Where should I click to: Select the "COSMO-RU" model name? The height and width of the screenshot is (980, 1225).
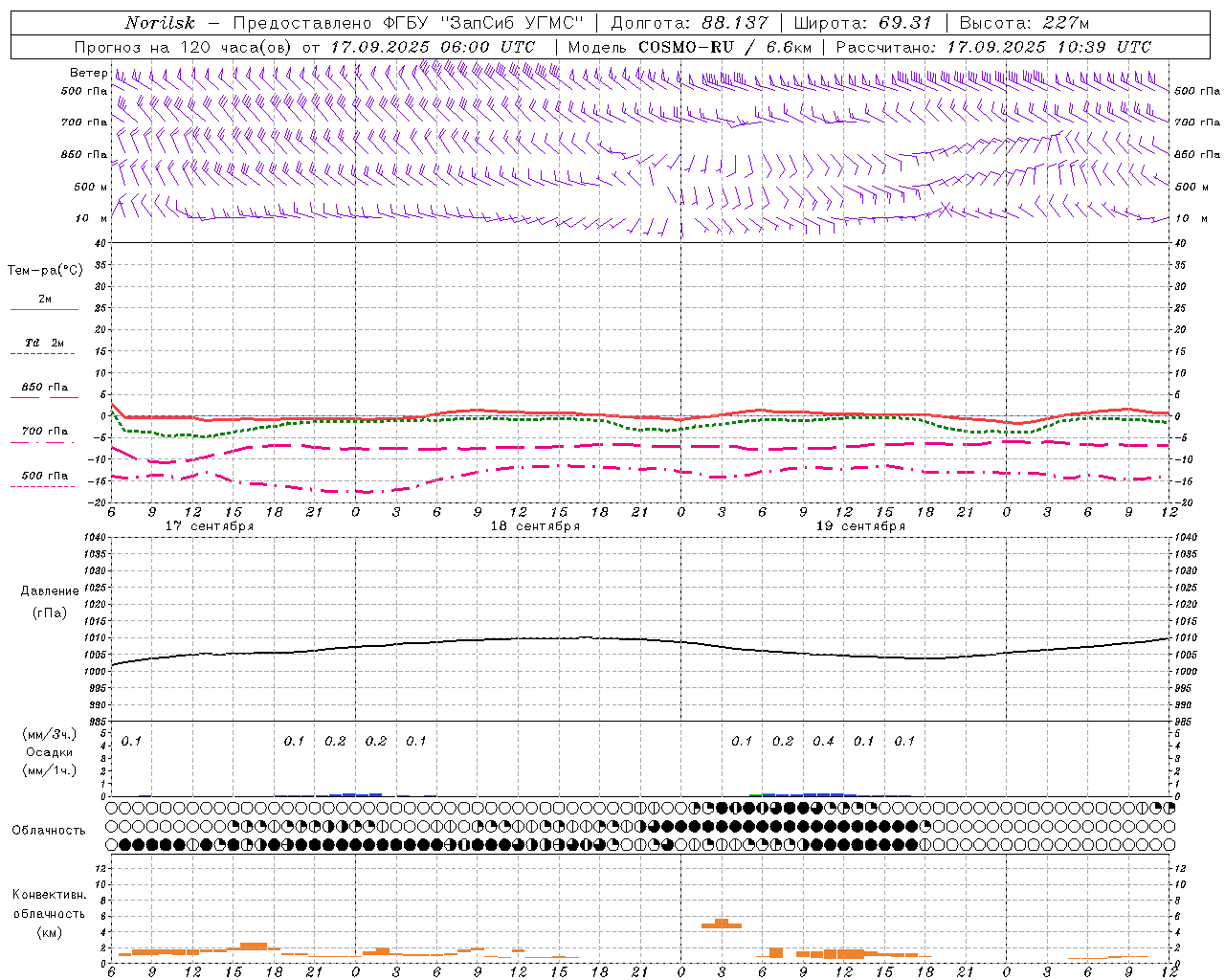(686, 47)
